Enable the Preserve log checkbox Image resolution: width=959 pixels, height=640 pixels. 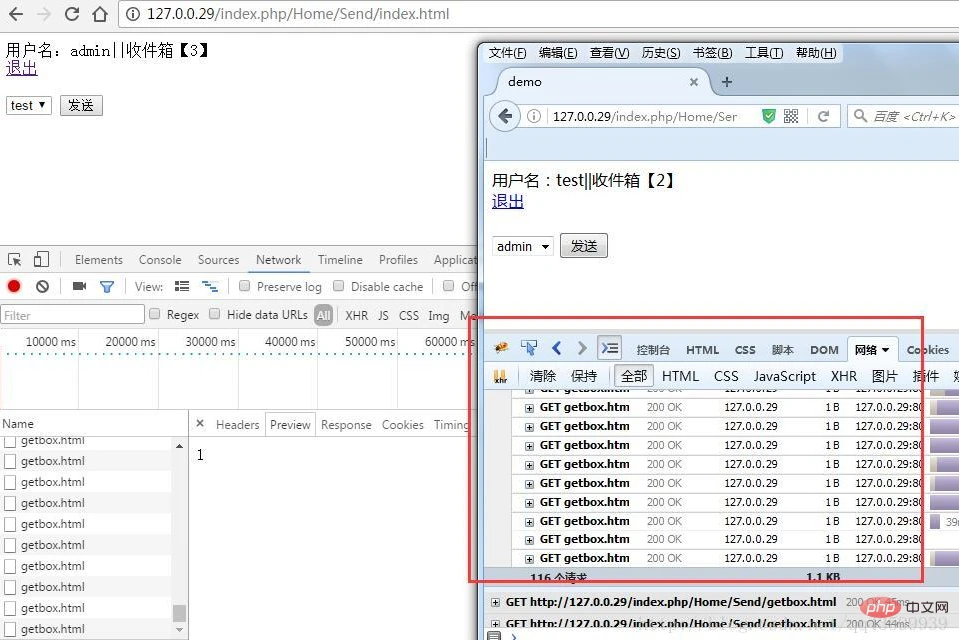click(x=244, y=286)
